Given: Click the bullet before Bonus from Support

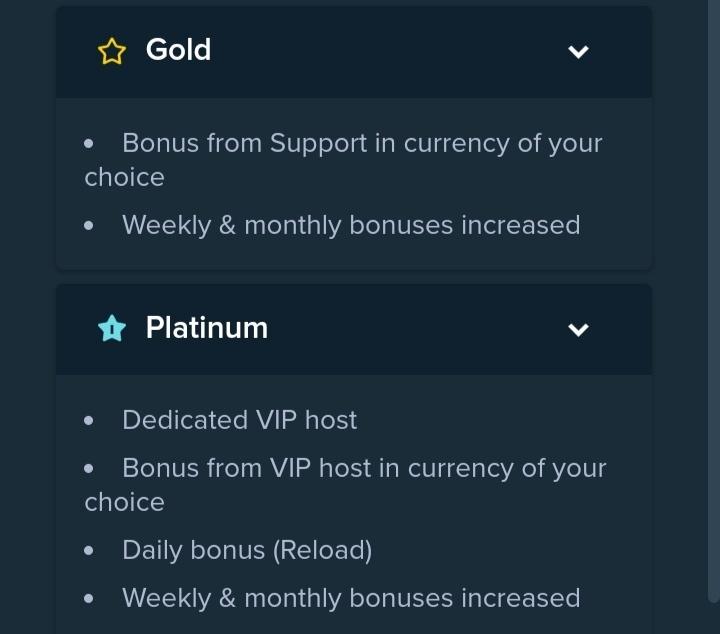Looking at the screenshot, I should point(89,144).
